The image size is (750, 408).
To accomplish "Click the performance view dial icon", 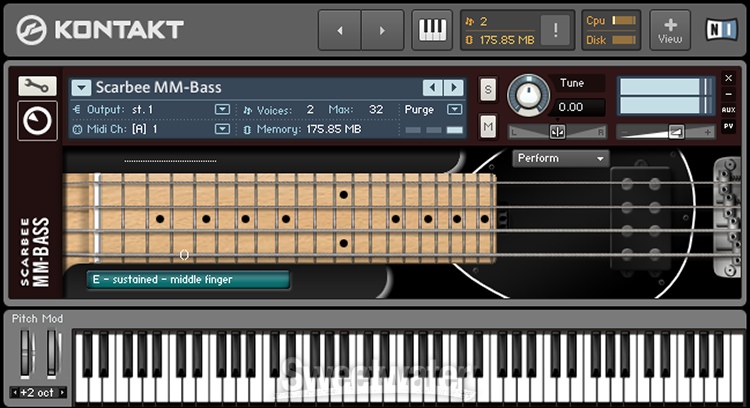I will tap(37, 121).
